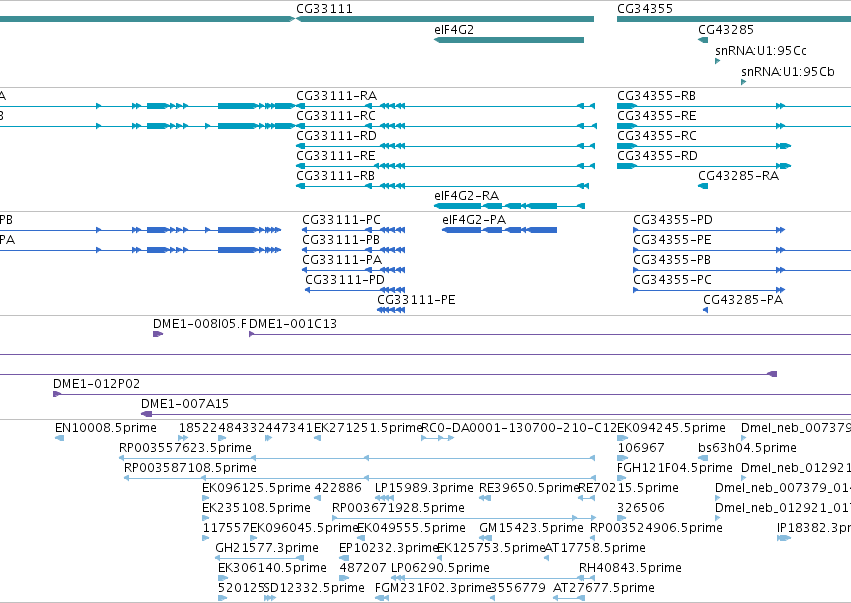
Task: Open transcript CG34355-RC label
Action: click(657, 136)
